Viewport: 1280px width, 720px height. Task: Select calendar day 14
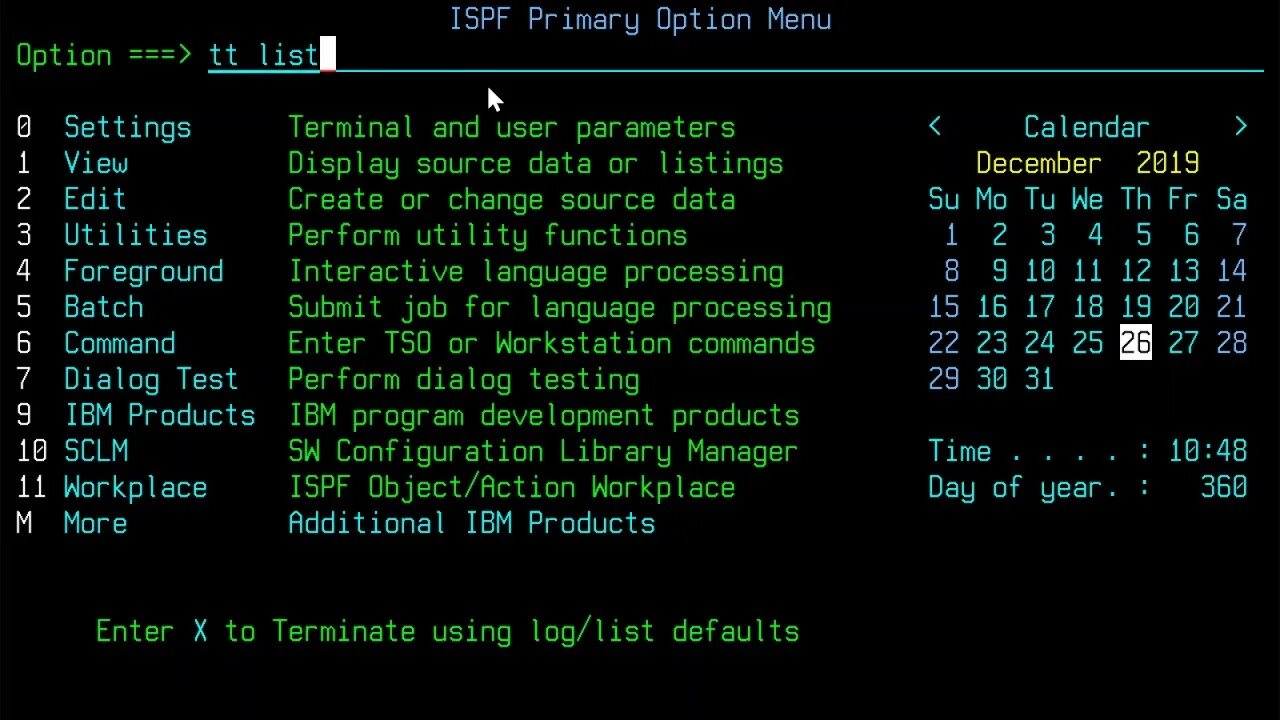point(1231,271)
